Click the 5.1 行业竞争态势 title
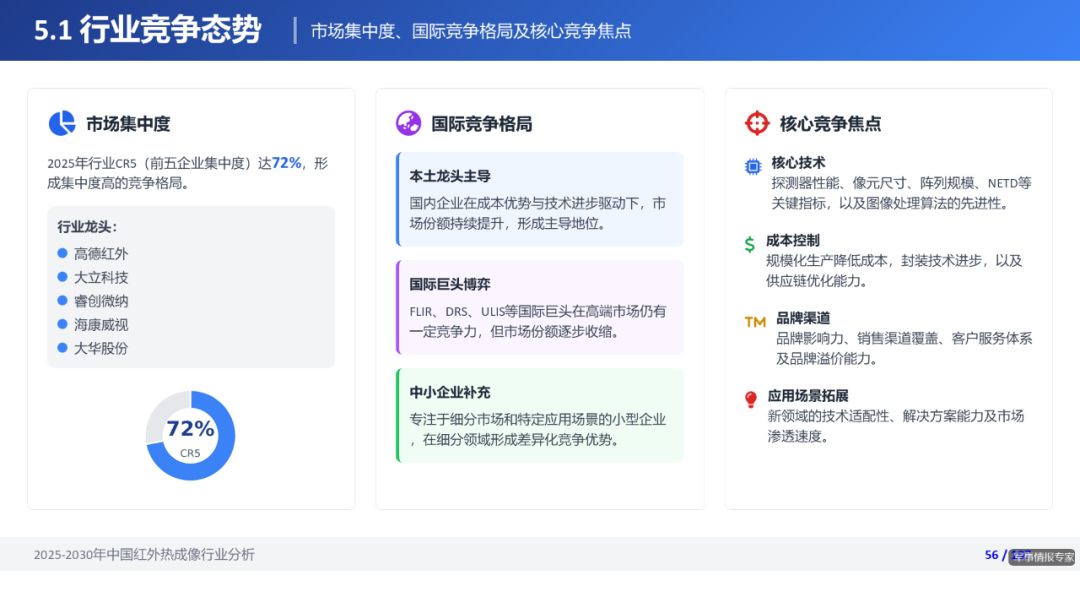Image resolution: width=1080 pixels, height=608 pixels. 146,30
